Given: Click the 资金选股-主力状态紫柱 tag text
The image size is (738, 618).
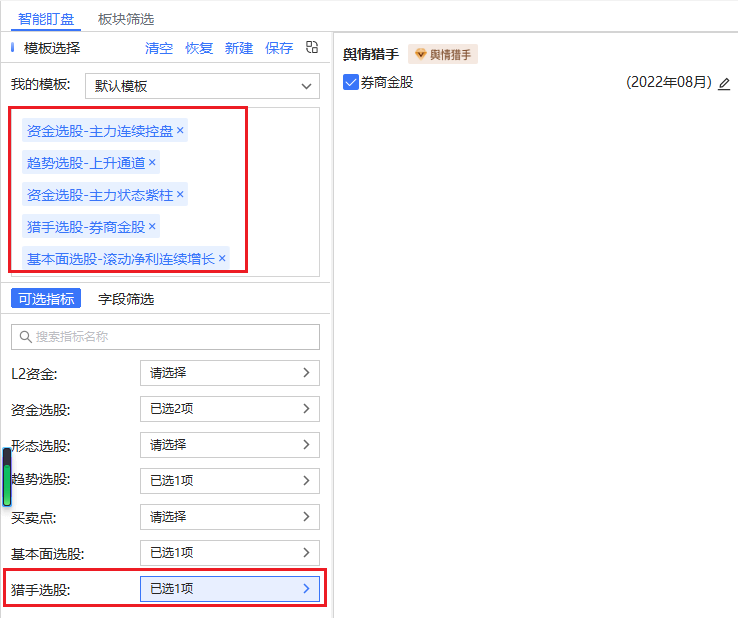Looking at the screenshot, I should pos(100,195).
